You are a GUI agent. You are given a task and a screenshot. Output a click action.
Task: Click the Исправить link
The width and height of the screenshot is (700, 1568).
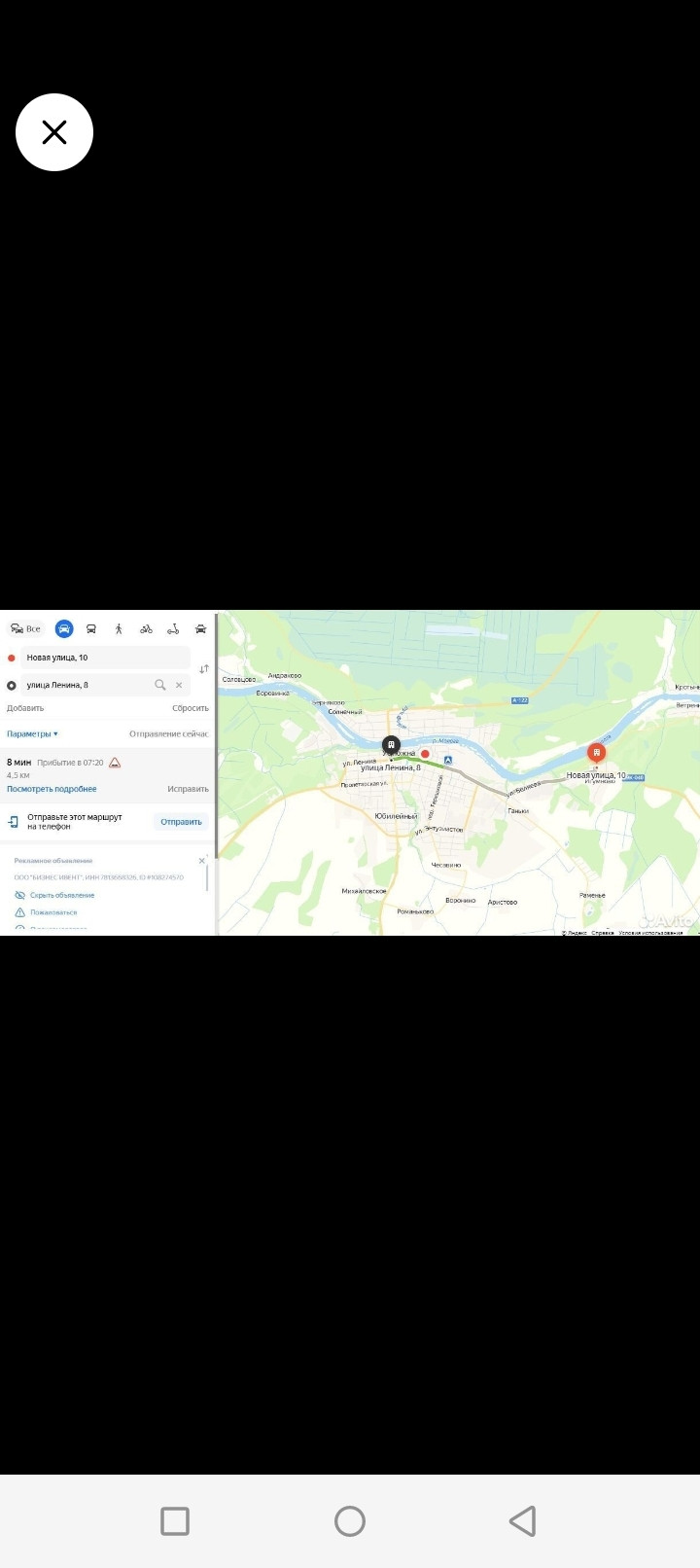tap(188, 789)
